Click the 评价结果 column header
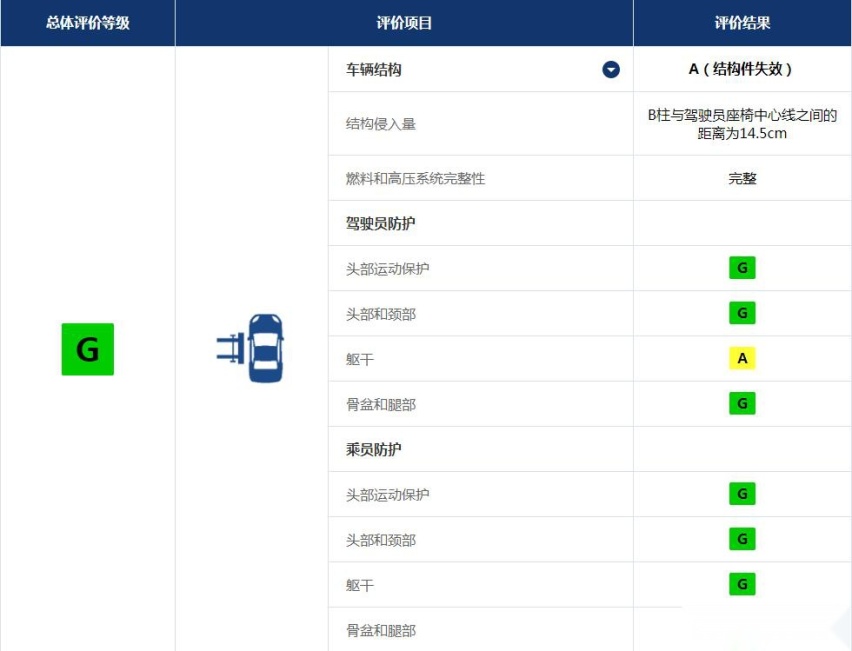This screenshot has height=651, width=852. point(742,23)
